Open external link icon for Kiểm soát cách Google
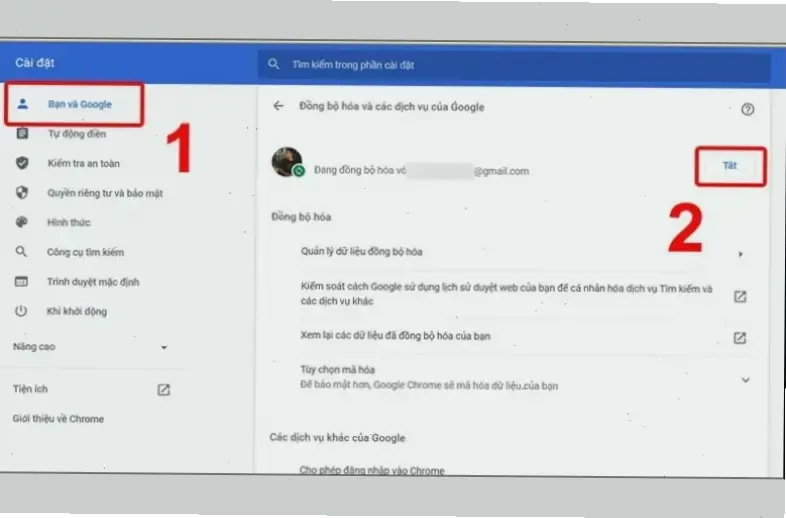The height and width of the screenshot is (518, 786). (x=740, y=296)
